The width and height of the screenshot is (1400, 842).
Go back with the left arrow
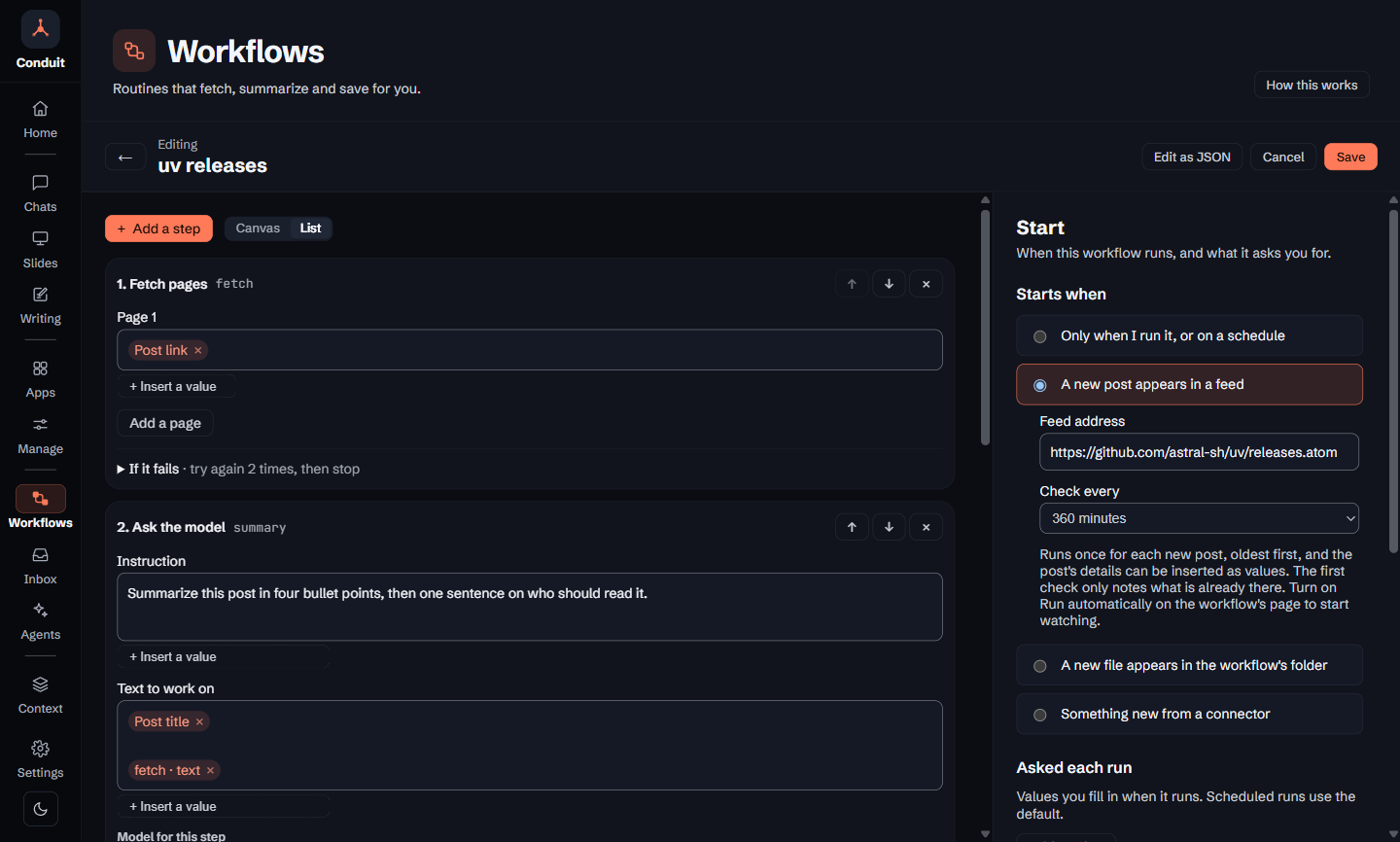tap(125, 158)
